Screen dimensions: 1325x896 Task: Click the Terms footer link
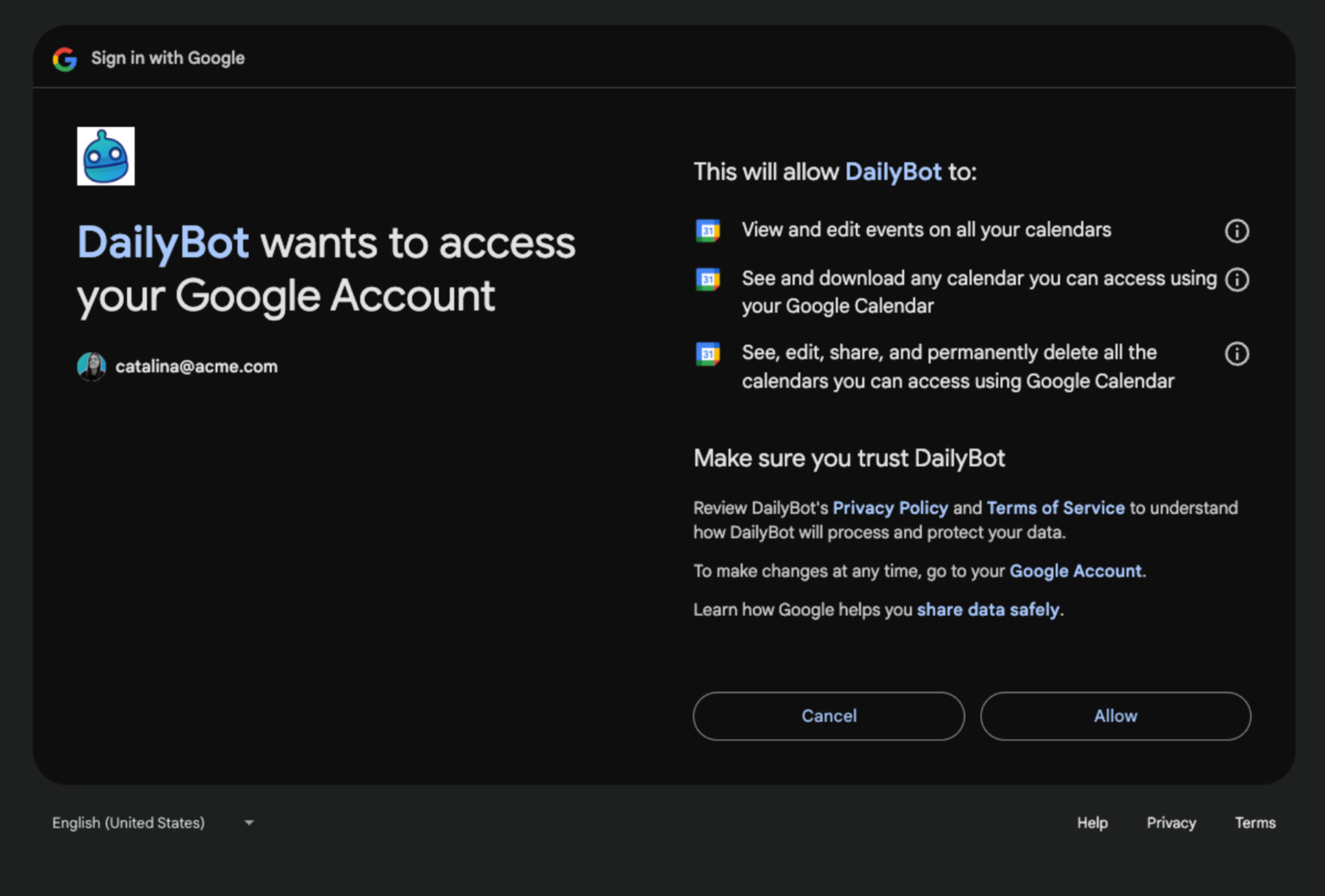pos(1254,823)
